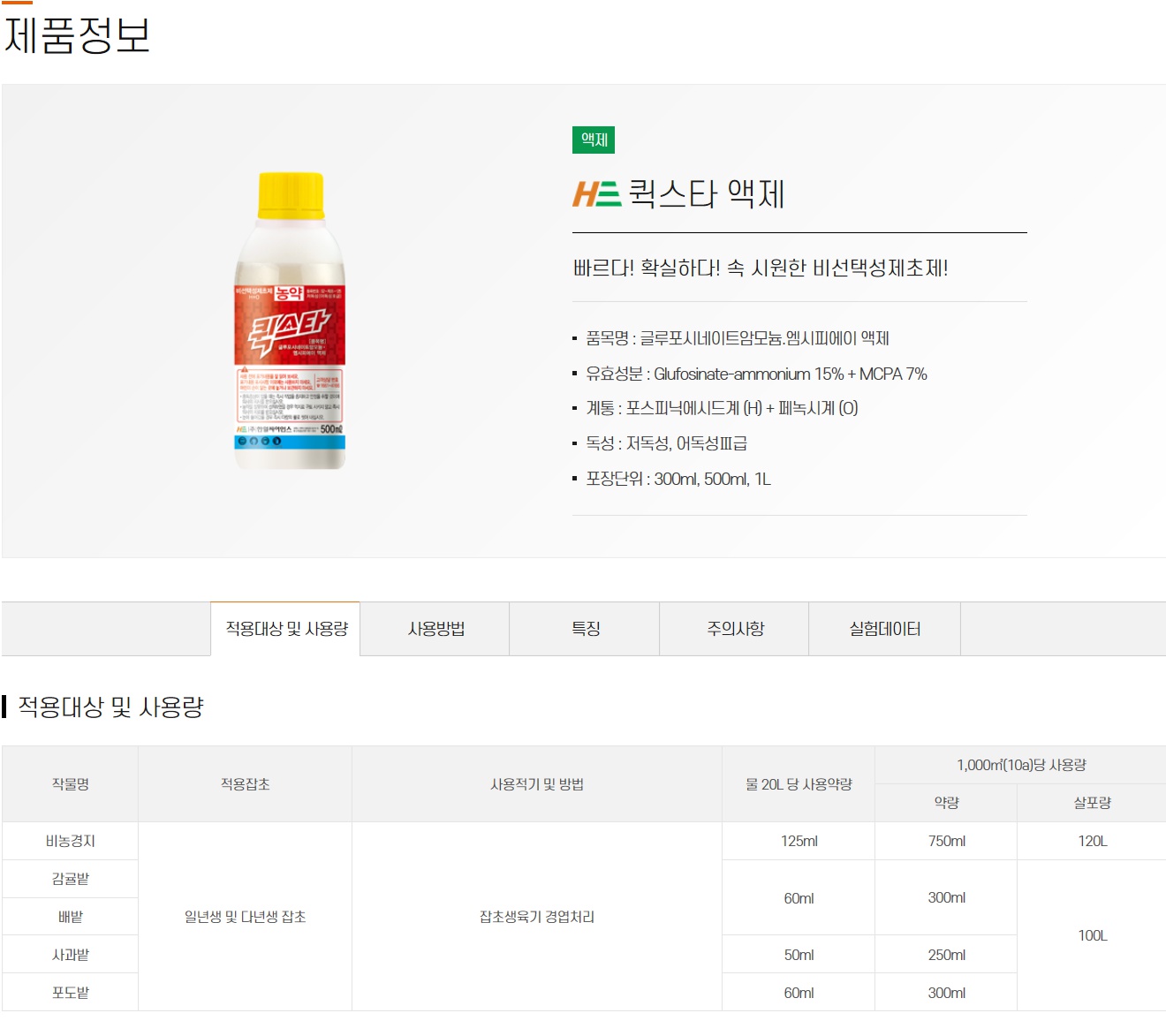The image size is (1166, 1036).
Task: Click the 포장단위 300ml, 500ml, 1L line
Action: 678,479
